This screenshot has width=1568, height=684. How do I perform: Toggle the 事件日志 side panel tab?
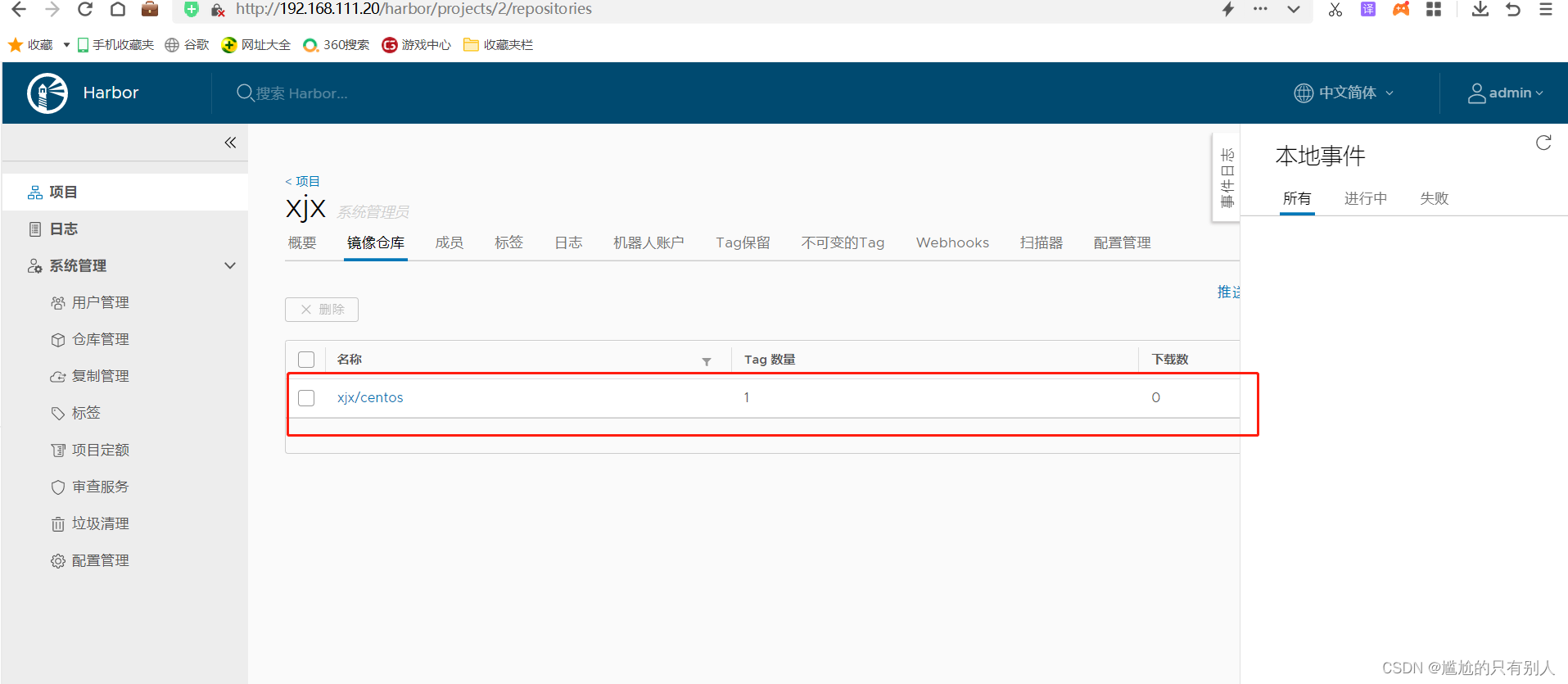coord(1227,178)
